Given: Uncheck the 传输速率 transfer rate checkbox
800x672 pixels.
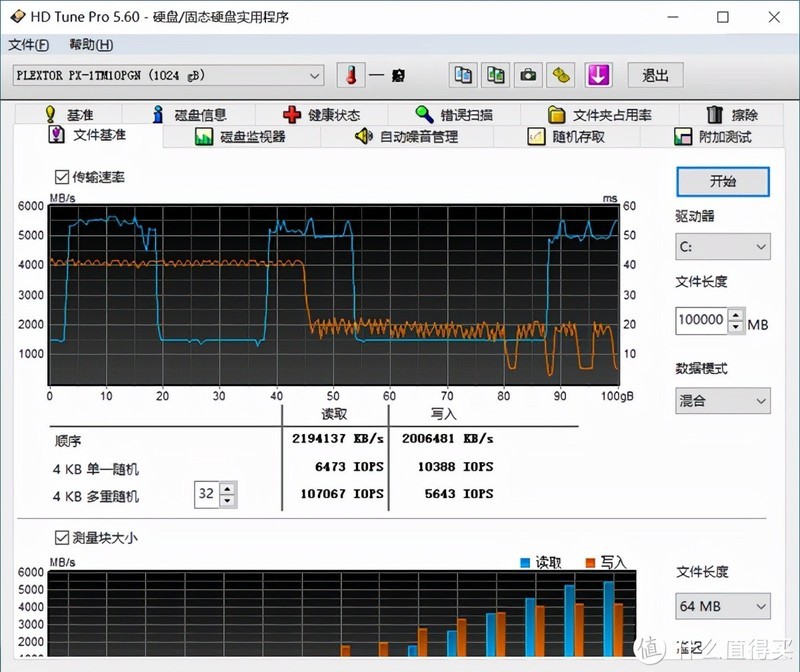Looking at the screenshot, I should tap(62, 175).
